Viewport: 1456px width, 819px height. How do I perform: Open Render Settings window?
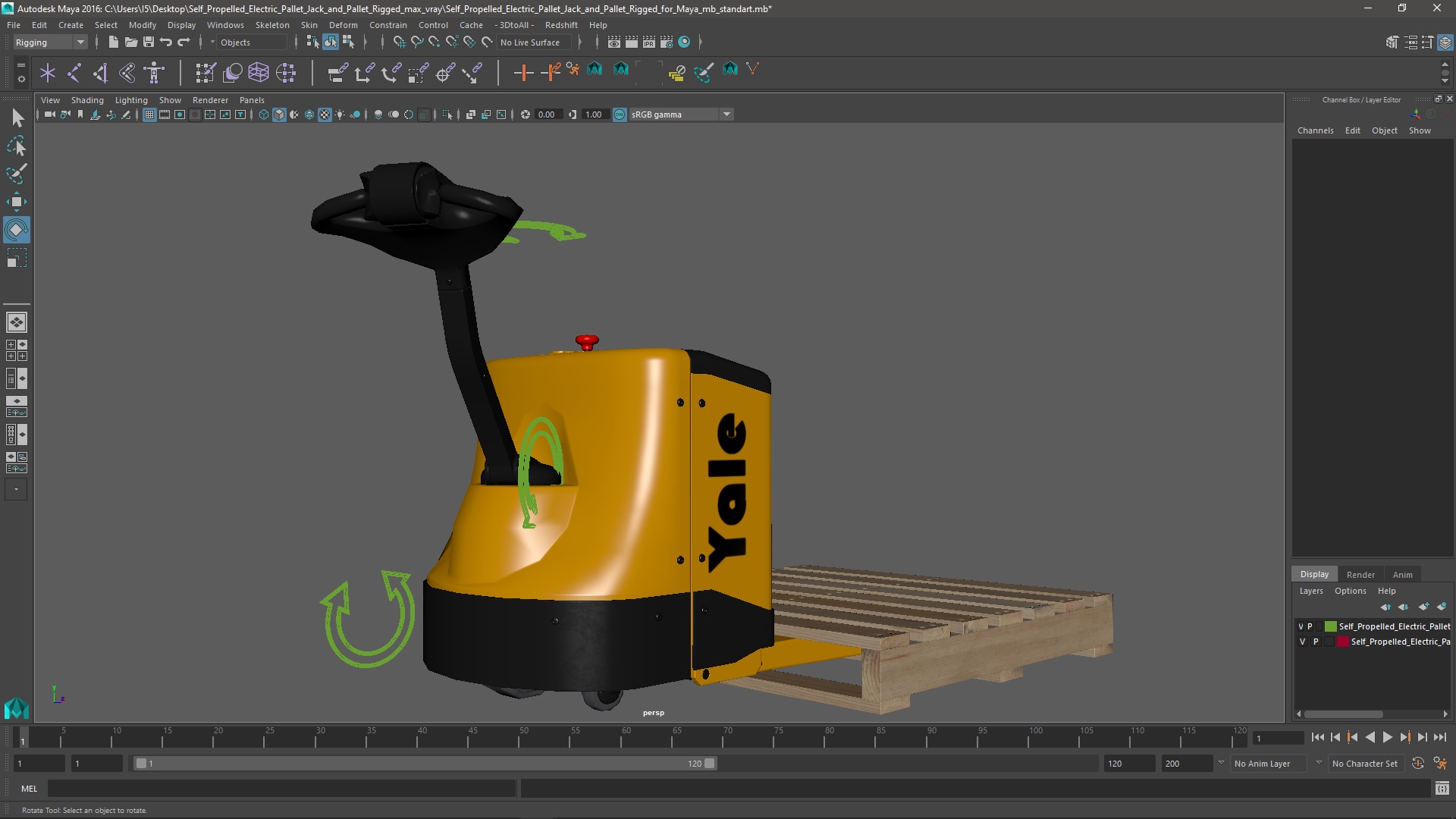point(667,42)
